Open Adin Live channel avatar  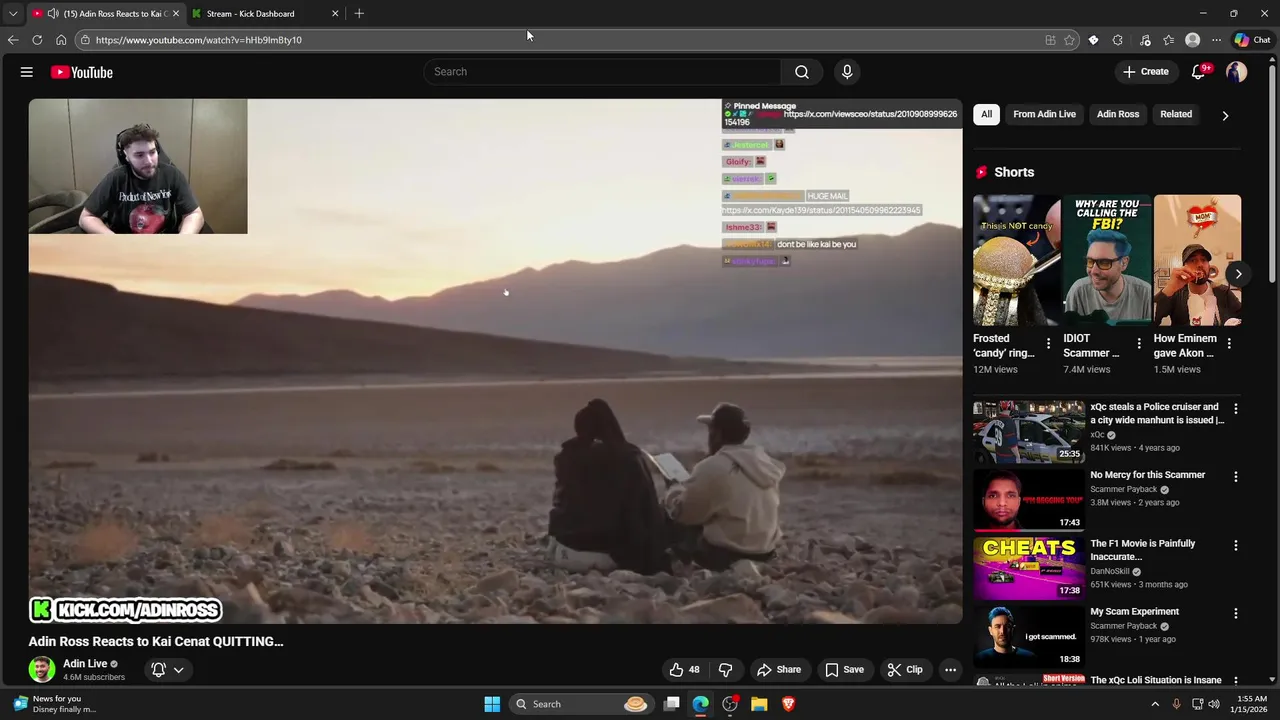(x=42, y=670)
